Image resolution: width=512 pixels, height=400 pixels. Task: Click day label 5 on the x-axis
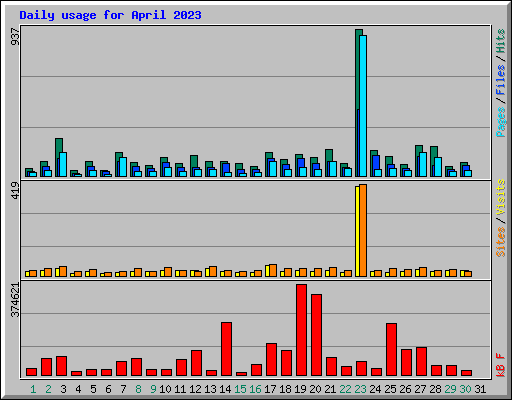coord(93,389)
